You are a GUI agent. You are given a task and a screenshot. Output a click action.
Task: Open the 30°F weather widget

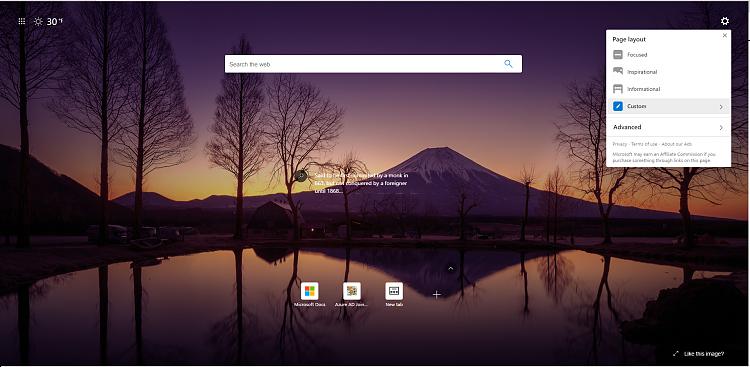pos(48,21)
